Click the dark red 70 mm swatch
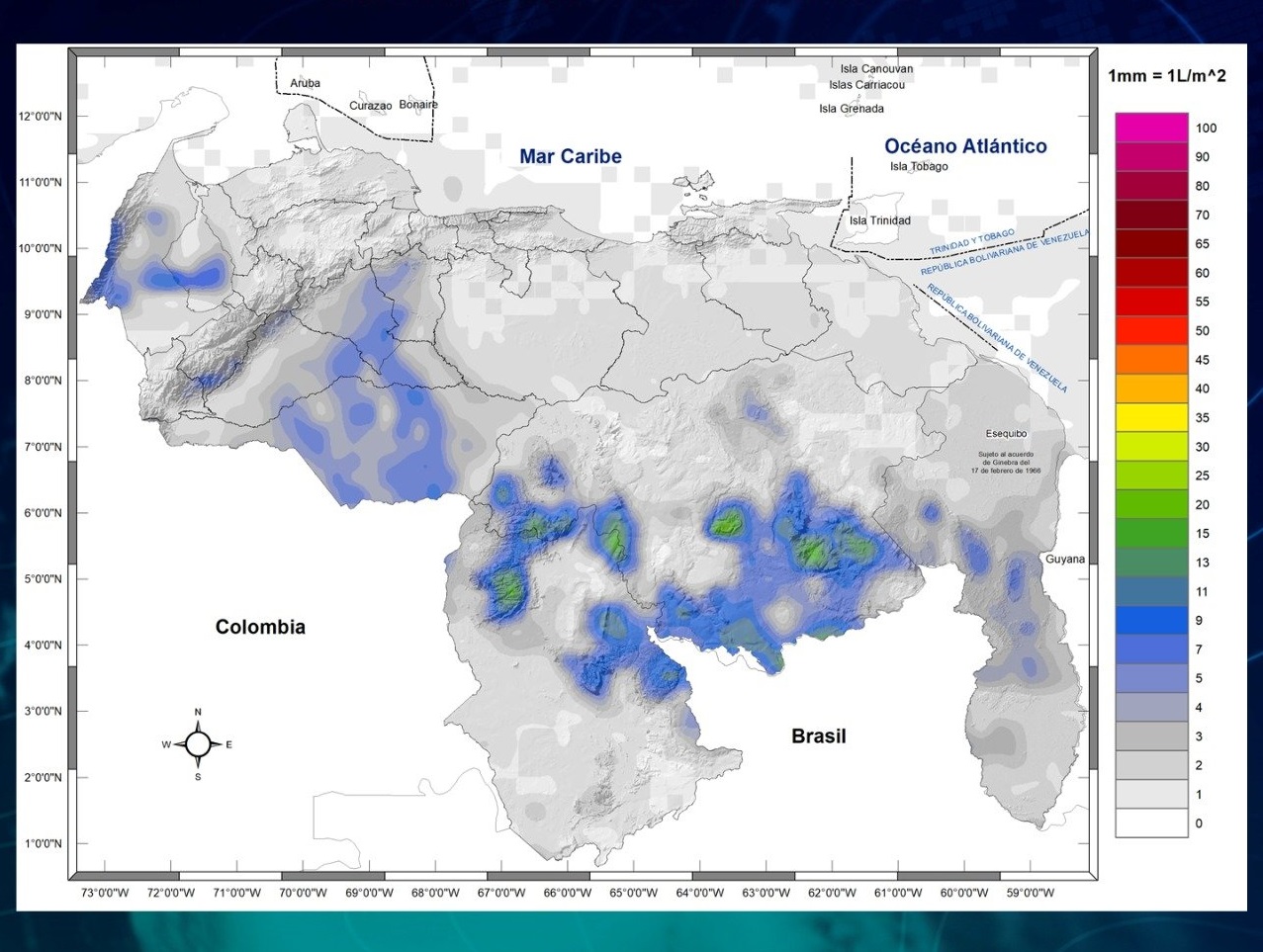Screen dimensions: 1263x952 [x=1151, y=215]
